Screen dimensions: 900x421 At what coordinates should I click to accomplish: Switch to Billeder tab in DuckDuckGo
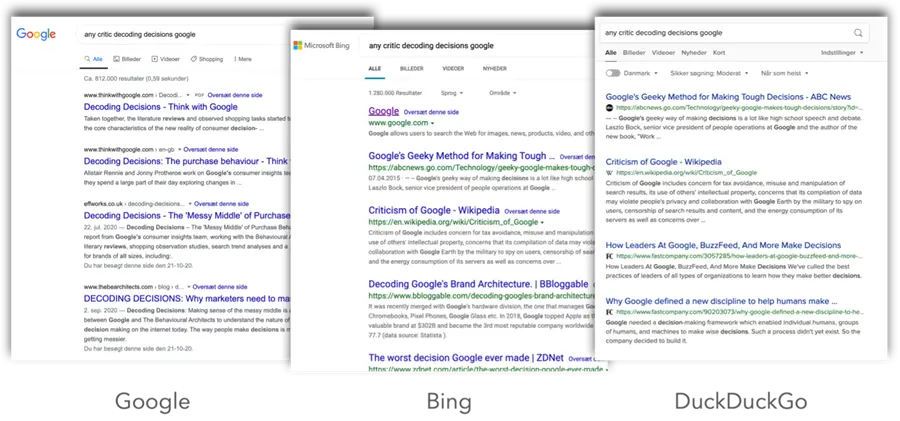(x=634, y=53)
